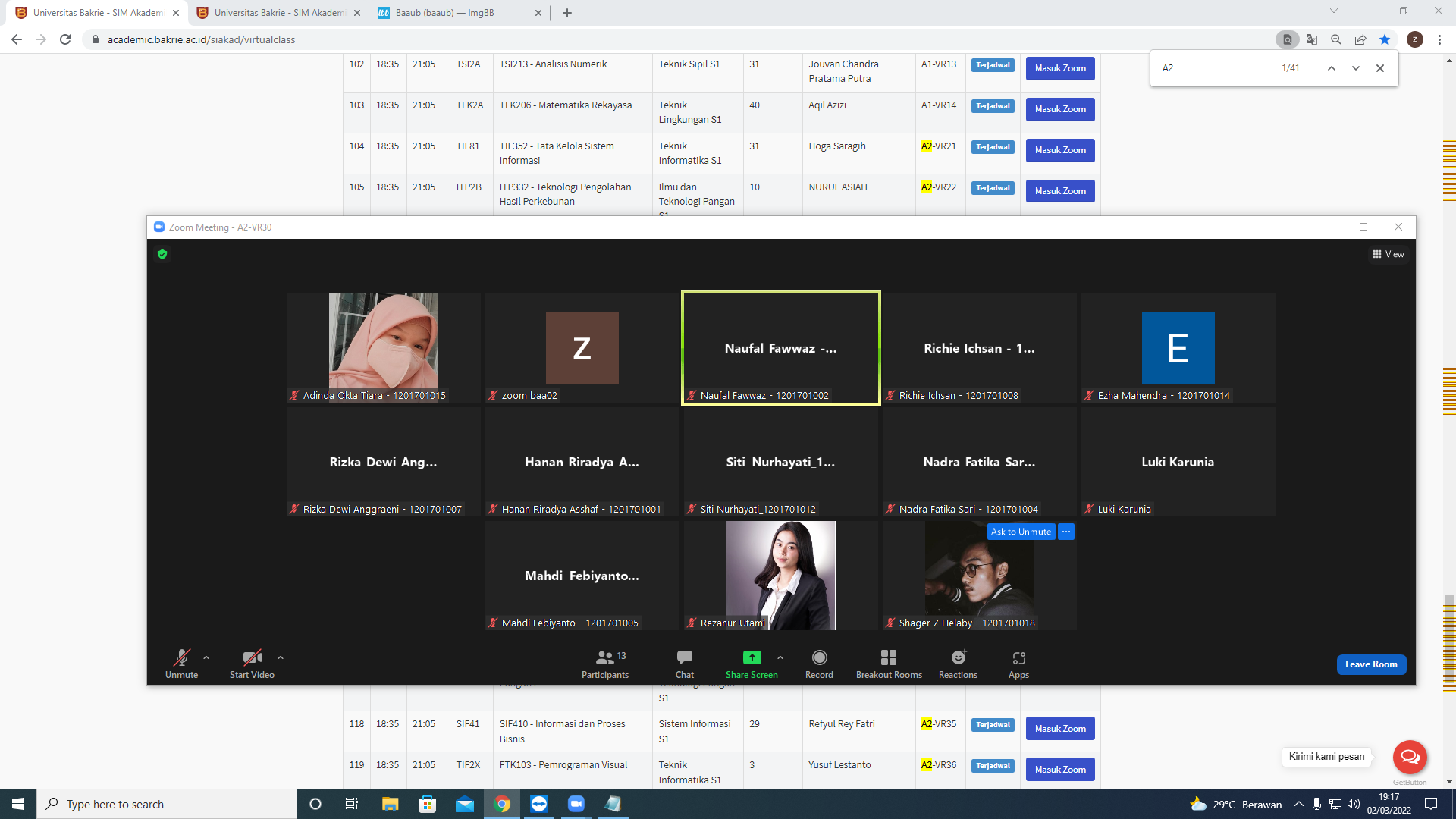Open video options arrow beside Start Video
This screenshot has height=819, width=1456.
coord(281,657)
